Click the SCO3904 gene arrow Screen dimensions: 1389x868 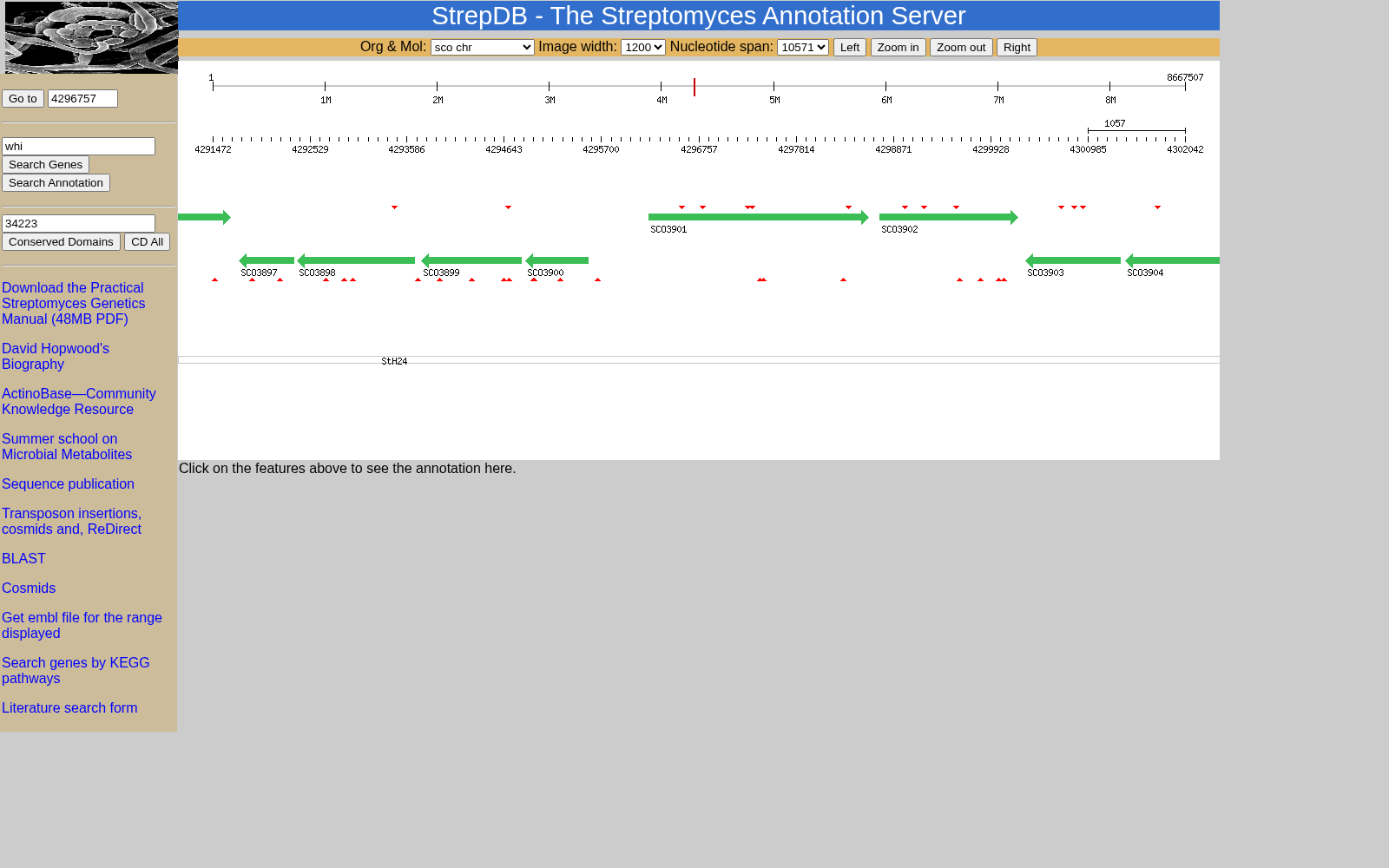tap(1172, 260)
